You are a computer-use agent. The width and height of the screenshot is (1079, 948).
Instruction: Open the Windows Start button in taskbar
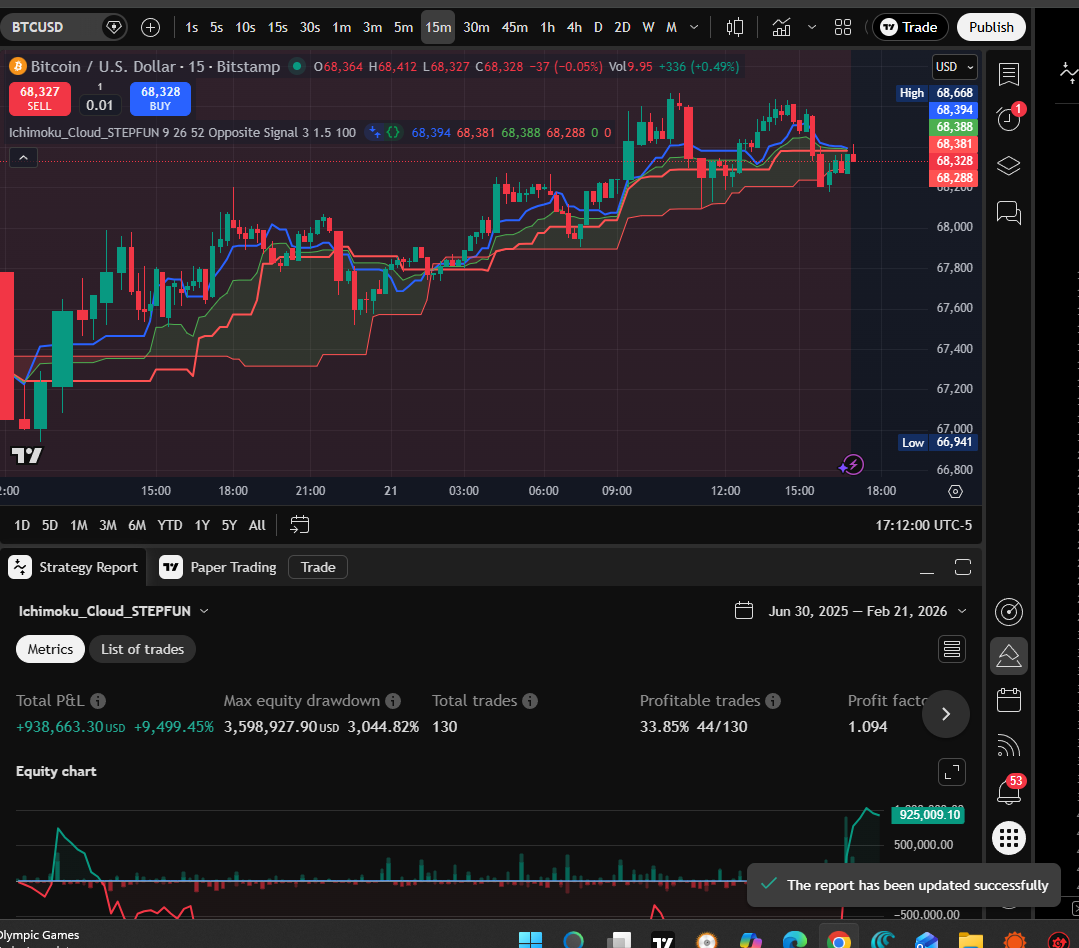[530, 940]
